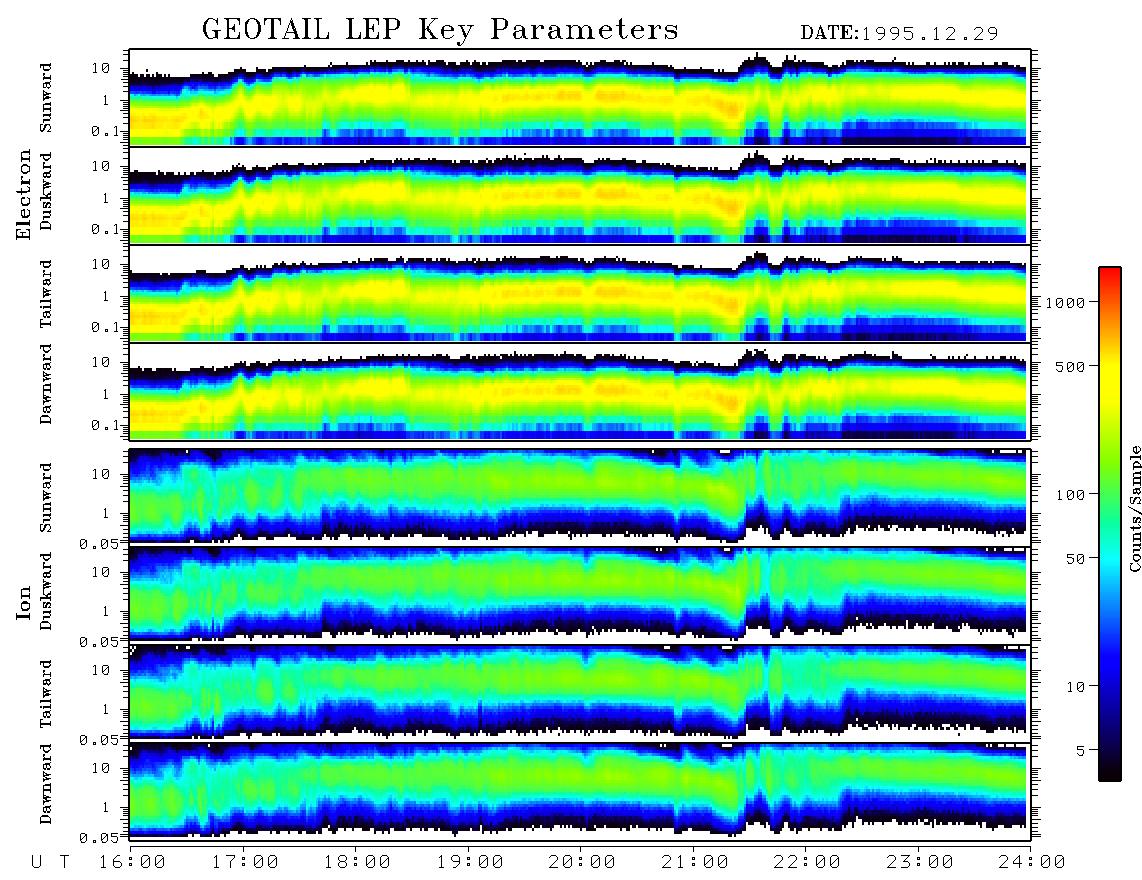This screenshot has width=1142, height=880.
Task: Click the colorbar "10" tick label
Action: [1075, 687]
